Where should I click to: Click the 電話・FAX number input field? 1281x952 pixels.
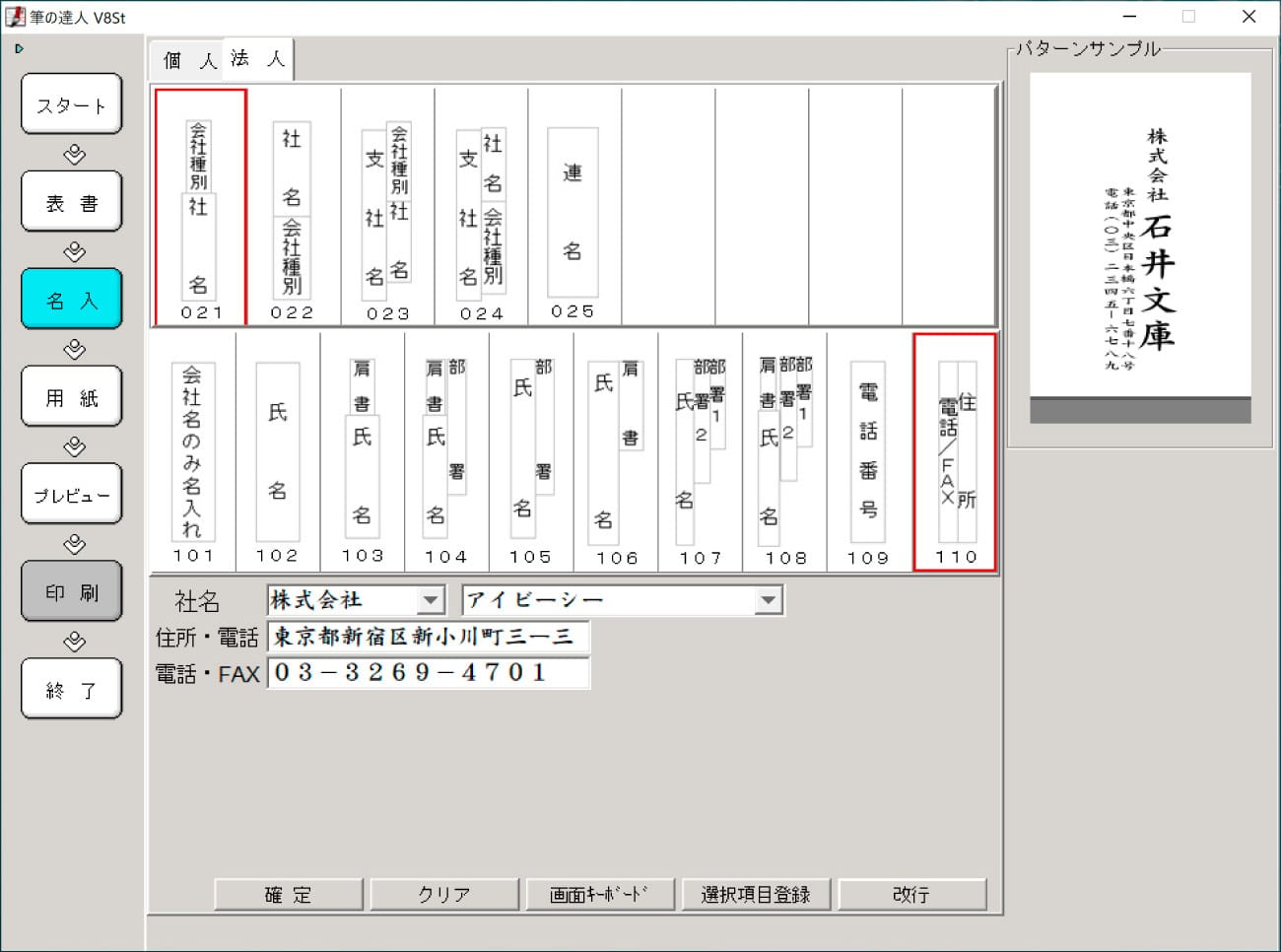(x=429, y=673)
